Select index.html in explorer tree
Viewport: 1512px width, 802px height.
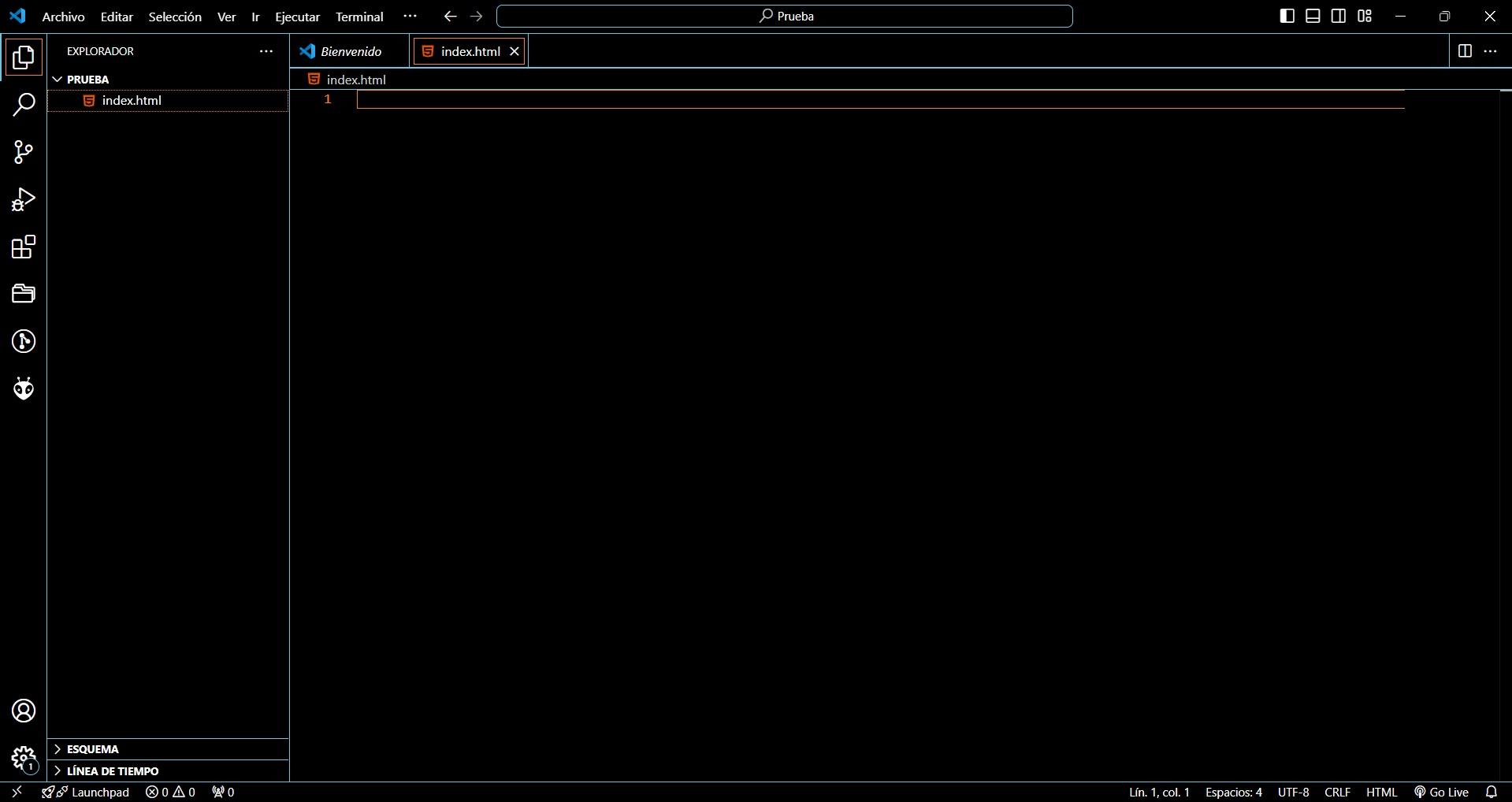[168, 101]
